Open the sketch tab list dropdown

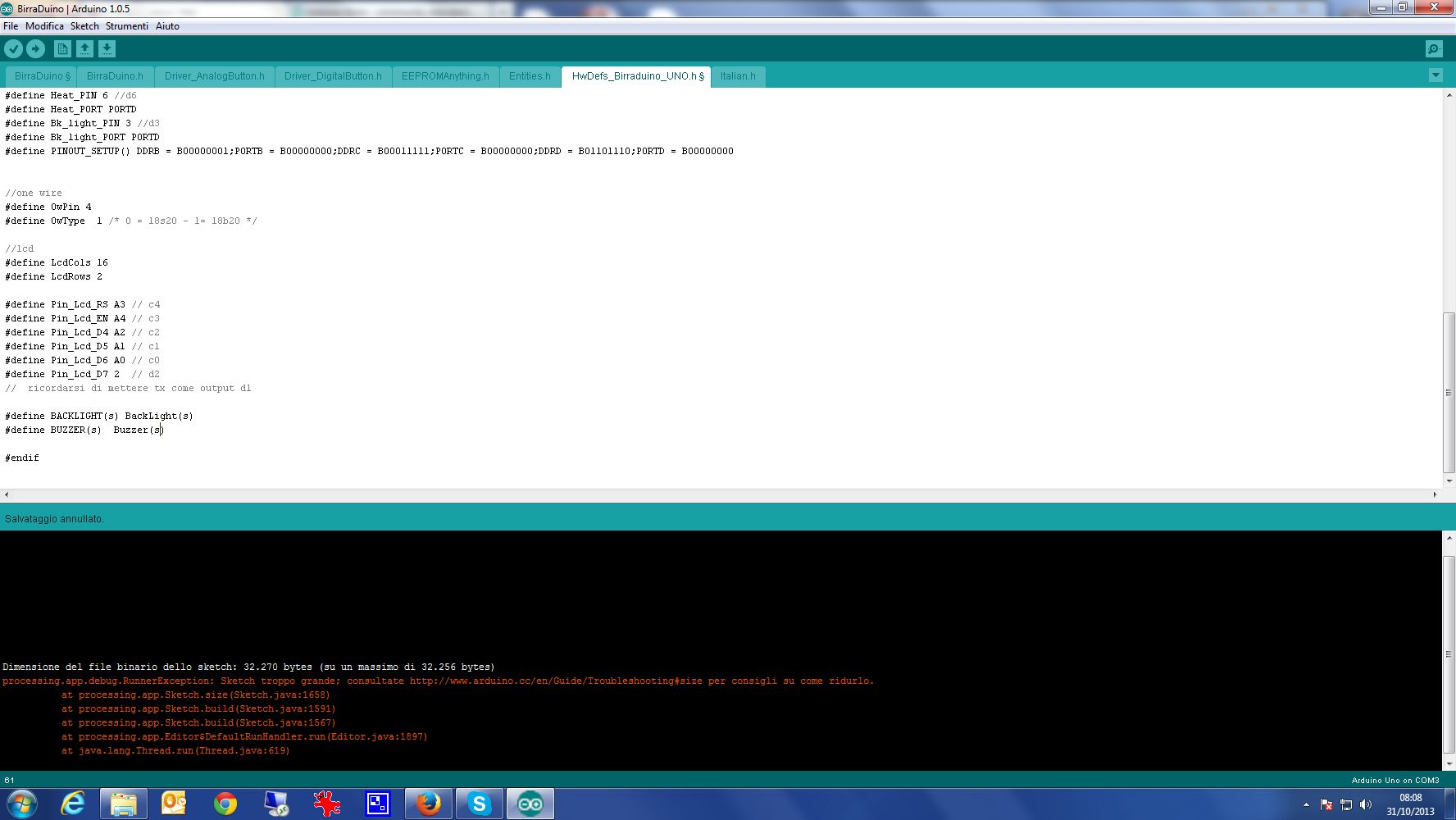1436,75
